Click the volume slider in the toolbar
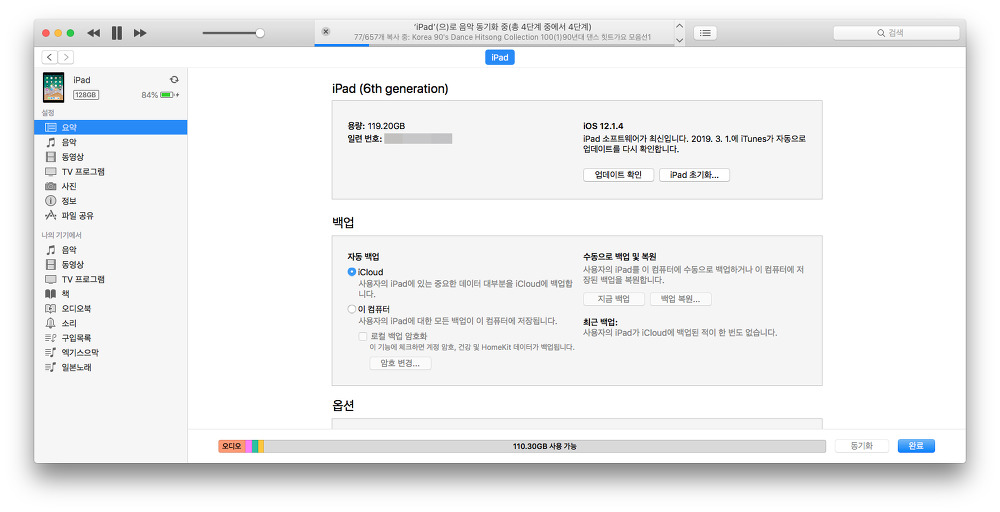Screen dimensions: 1000x512 click(x=232, y=33)
